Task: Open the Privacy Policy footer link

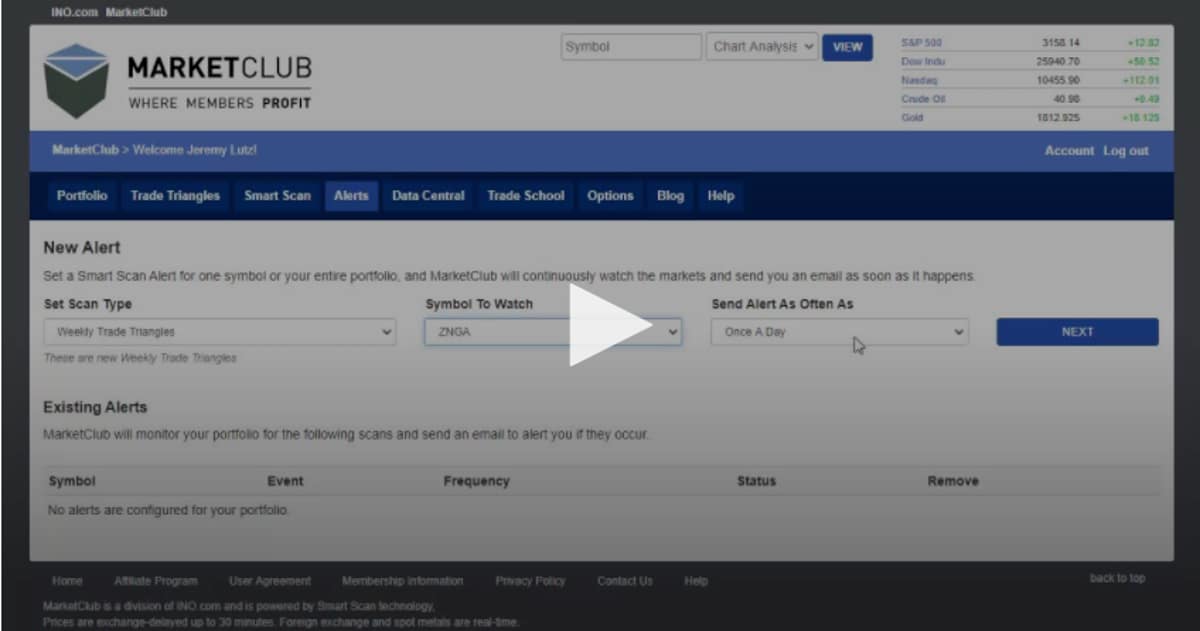Action: click(530, 581)
